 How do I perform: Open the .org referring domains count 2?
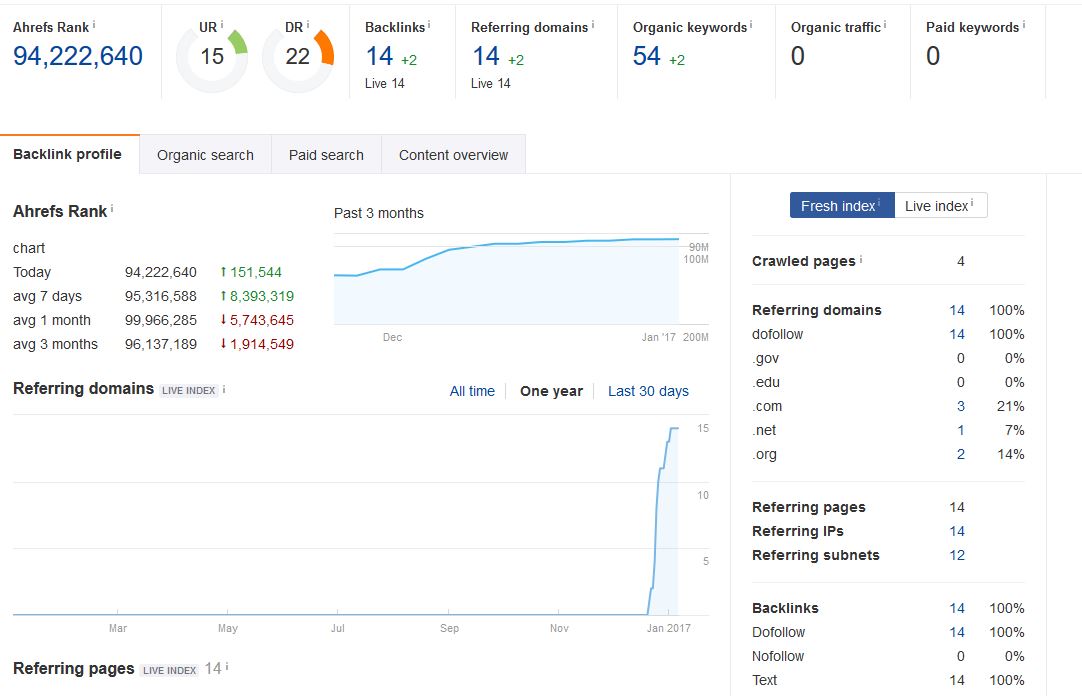pos(961,455)
